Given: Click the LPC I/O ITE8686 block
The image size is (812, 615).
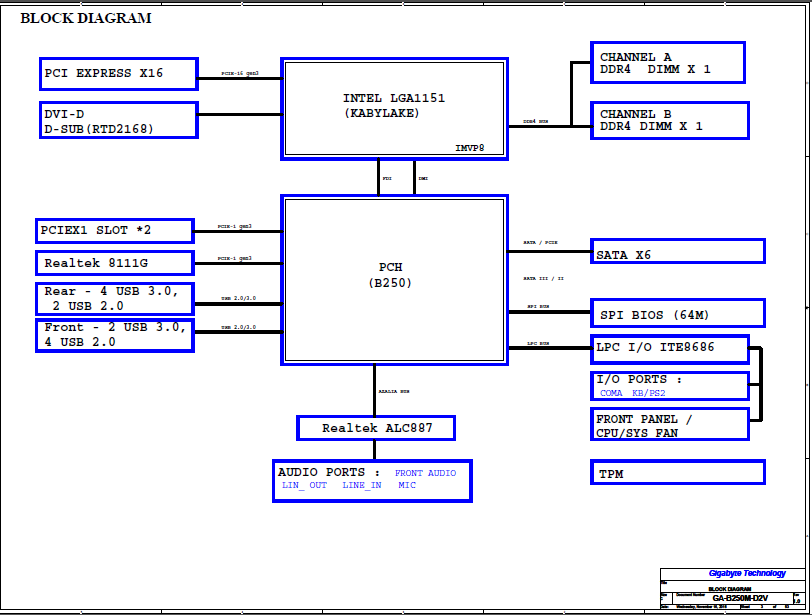Looking at the screenshot, I should [x=669, y=350].
